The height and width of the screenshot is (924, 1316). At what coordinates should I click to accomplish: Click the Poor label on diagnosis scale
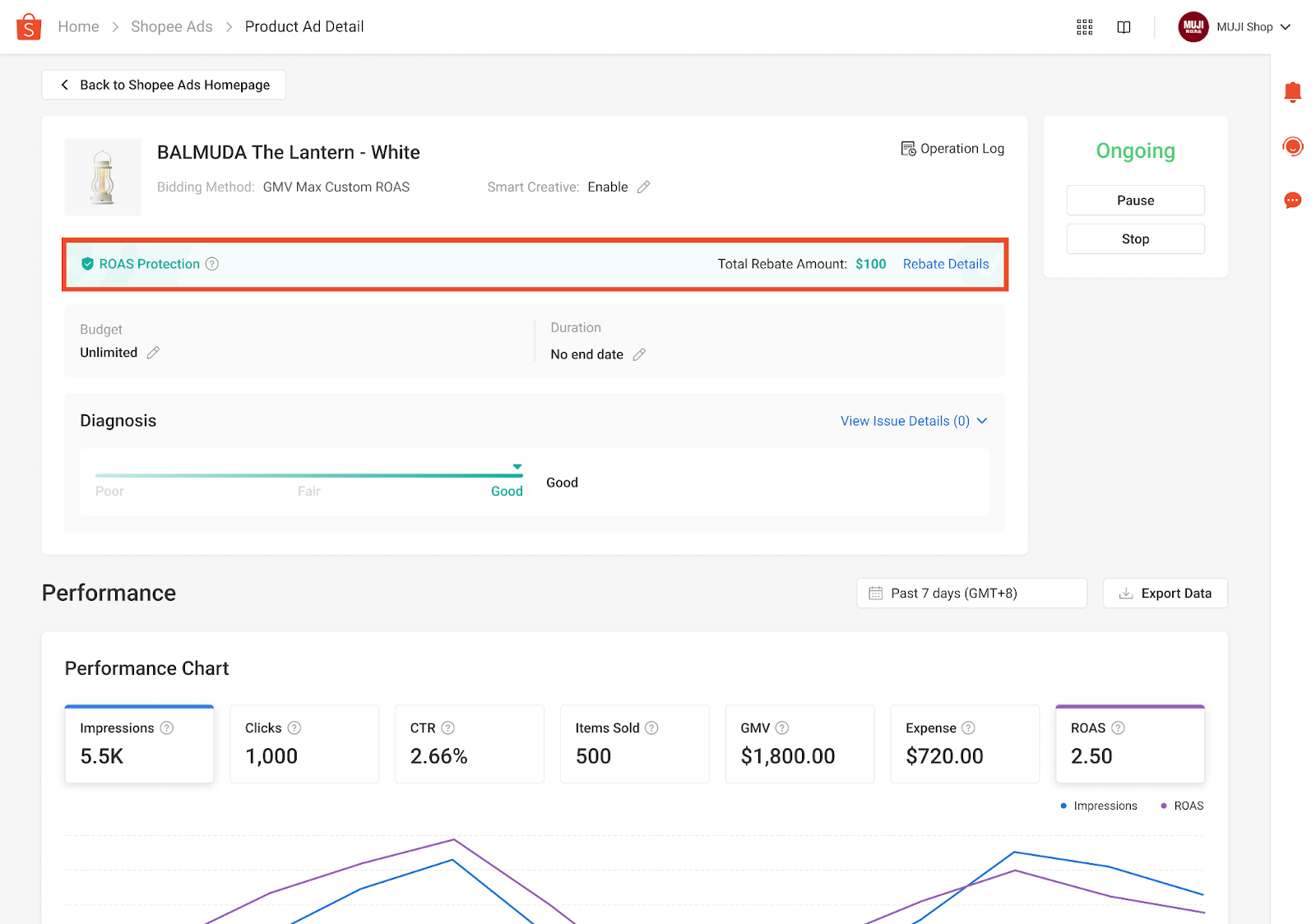tap(109, 492)
